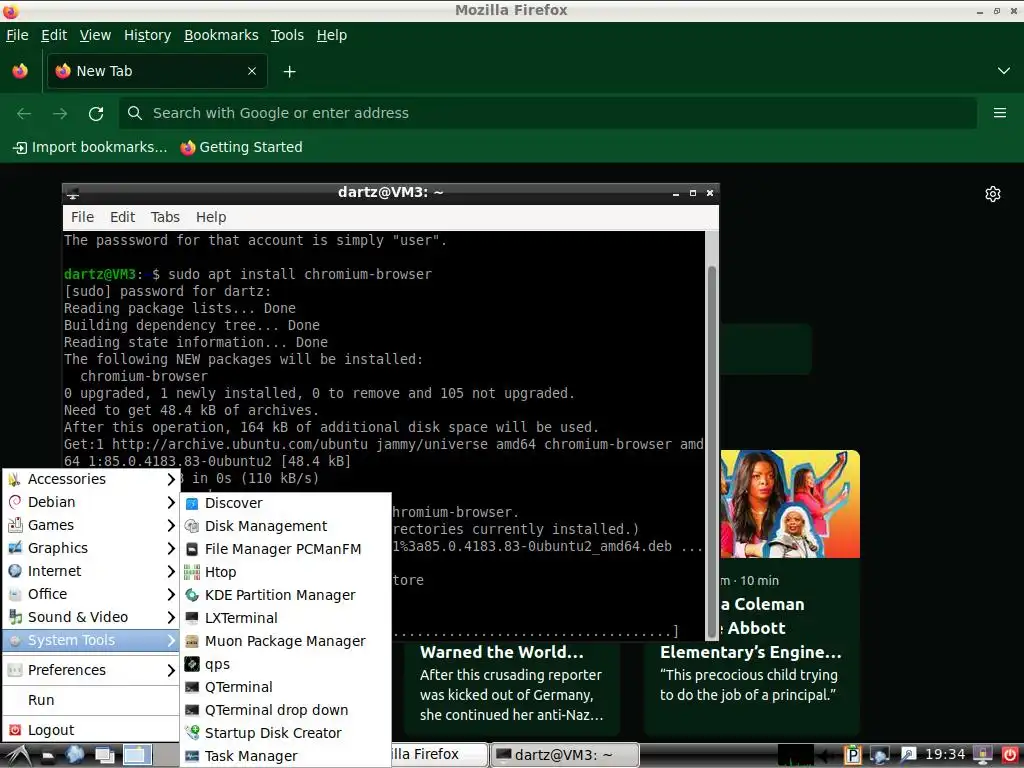Click the New Tab tab label
Image resolution: width=1024 pixels, height=768 pixels.
click(104, 71)
